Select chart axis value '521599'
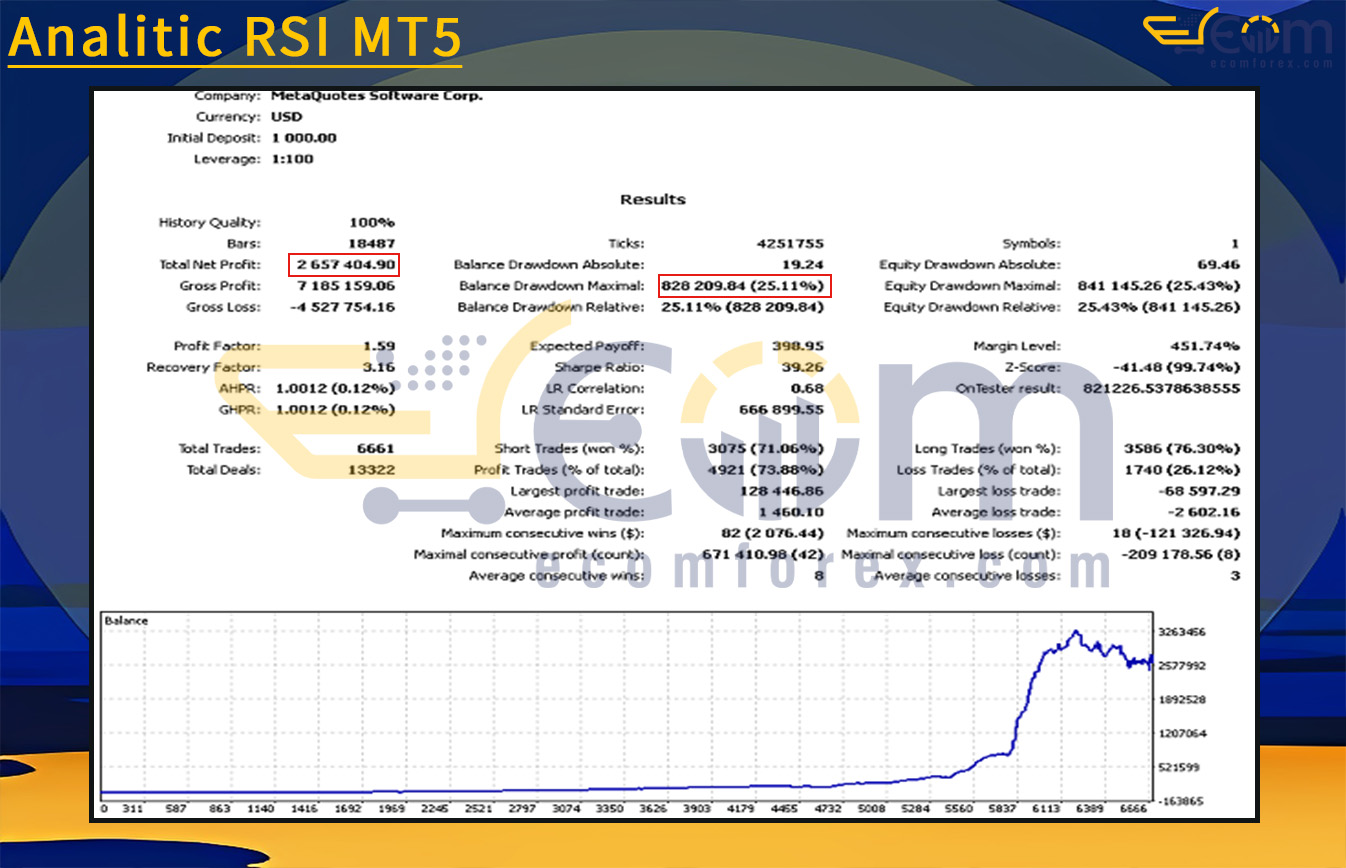 (x=1178, y=767)
